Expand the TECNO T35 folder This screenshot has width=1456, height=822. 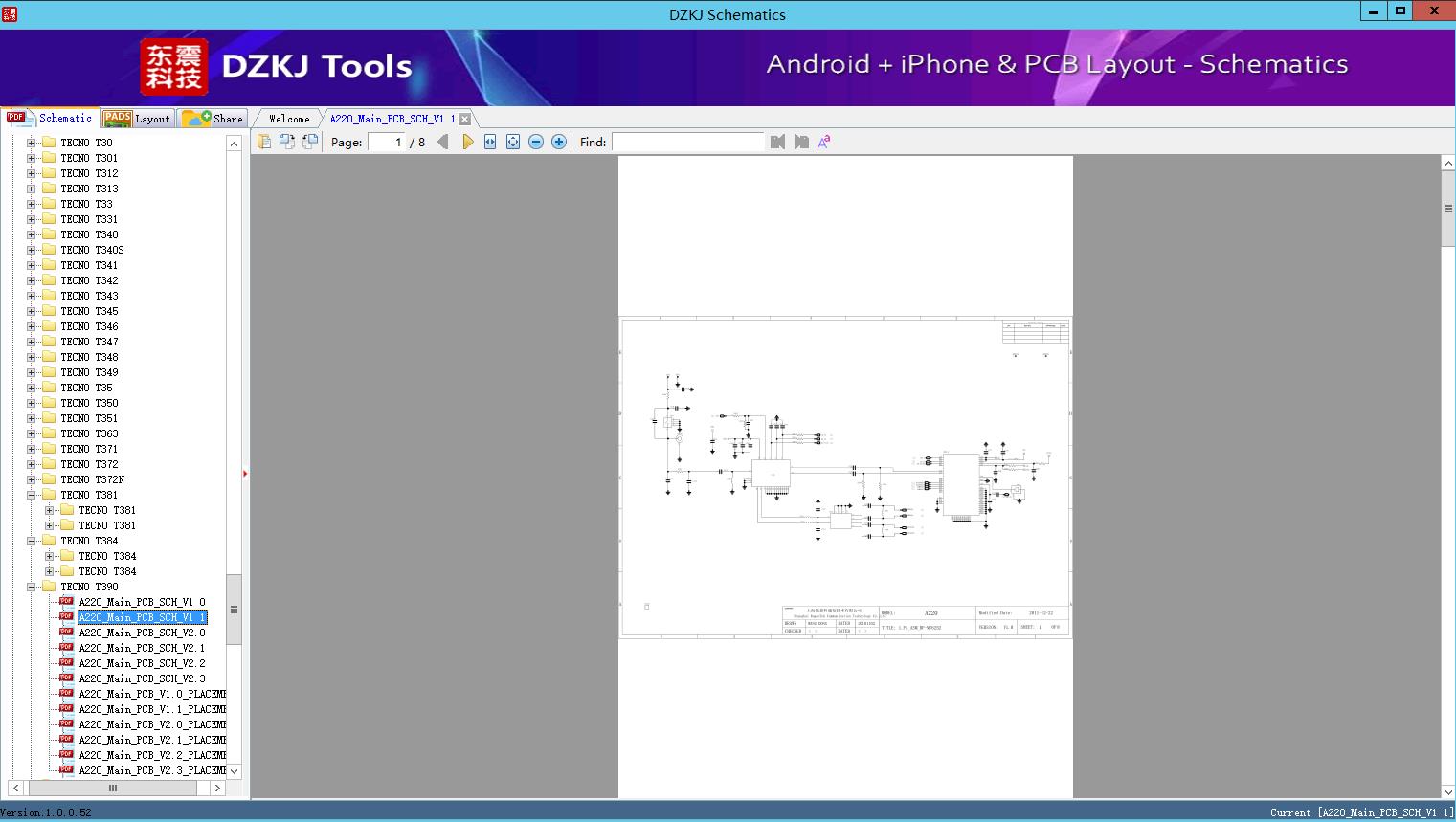click(x=31, y=388)
